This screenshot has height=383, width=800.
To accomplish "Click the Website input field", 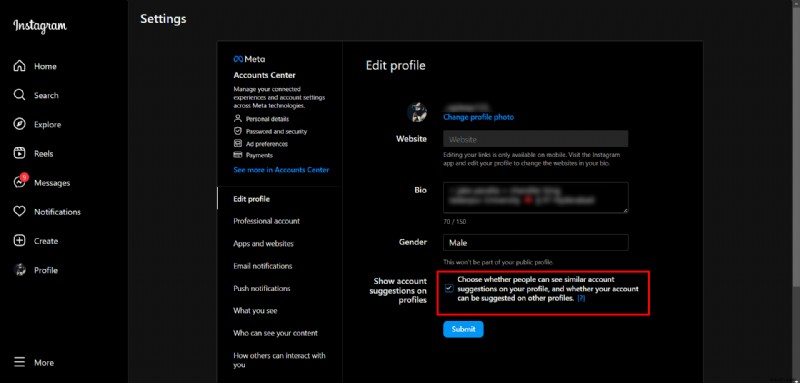I will pos(536,139).
